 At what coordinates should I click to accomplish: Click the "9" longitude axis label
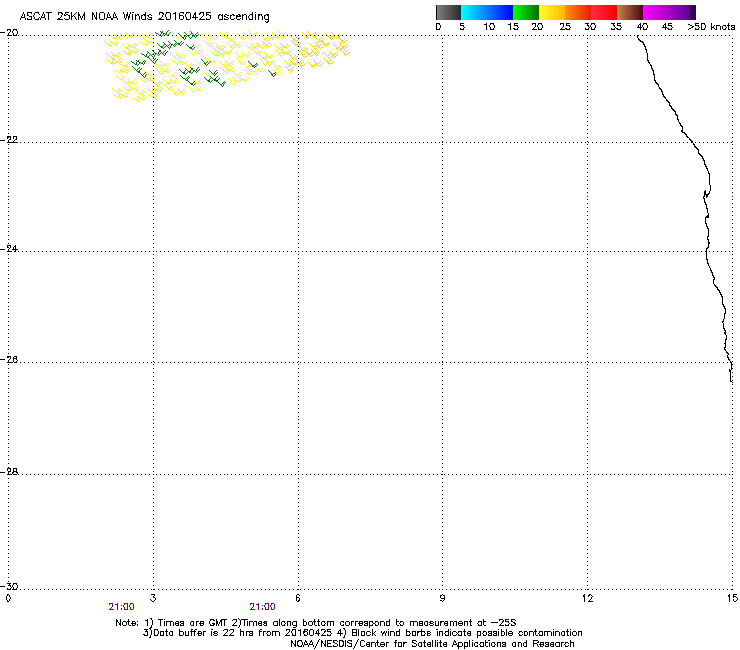click(x=442, y=598)
